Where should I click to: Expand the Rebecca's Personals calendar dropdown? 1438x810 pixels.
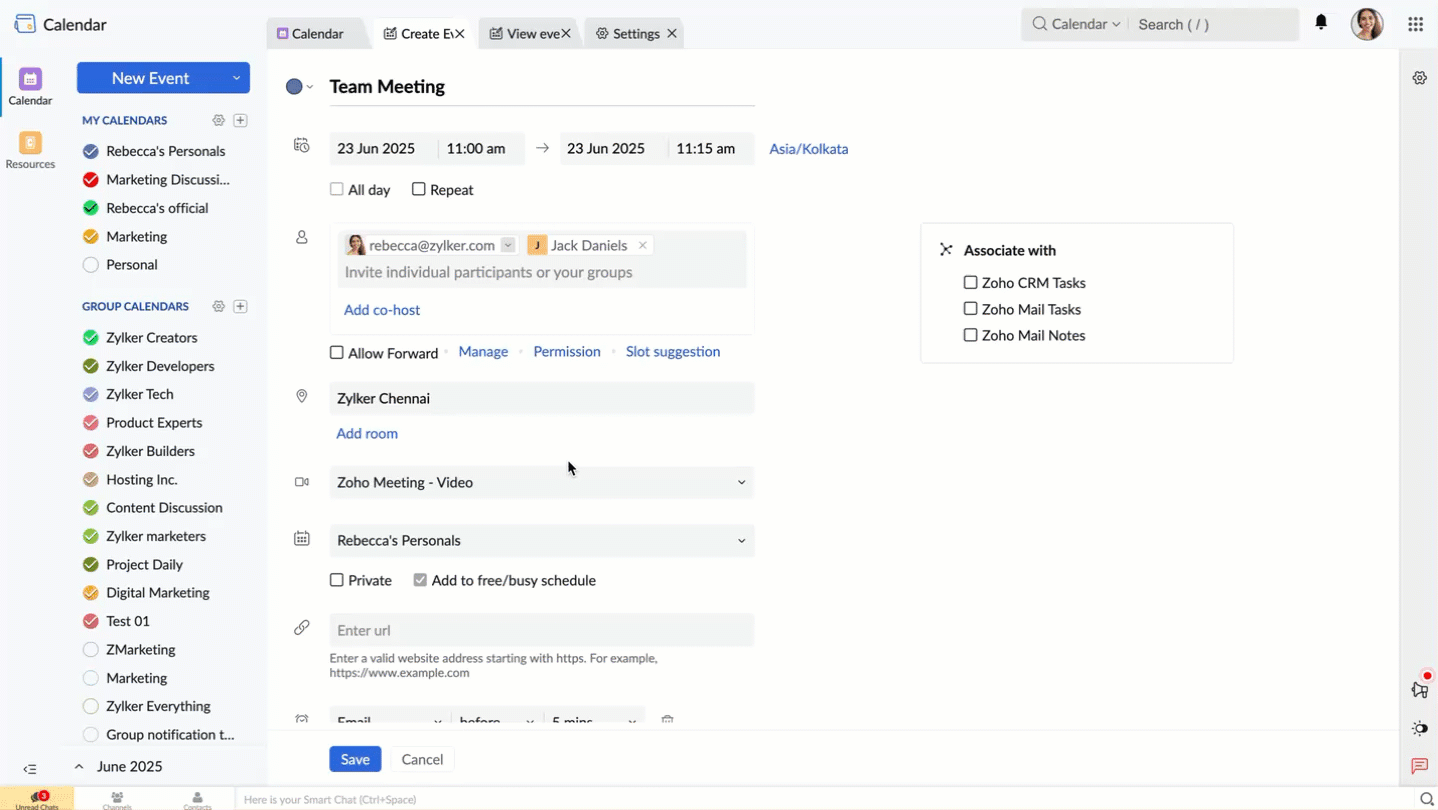tap(741, 540)
